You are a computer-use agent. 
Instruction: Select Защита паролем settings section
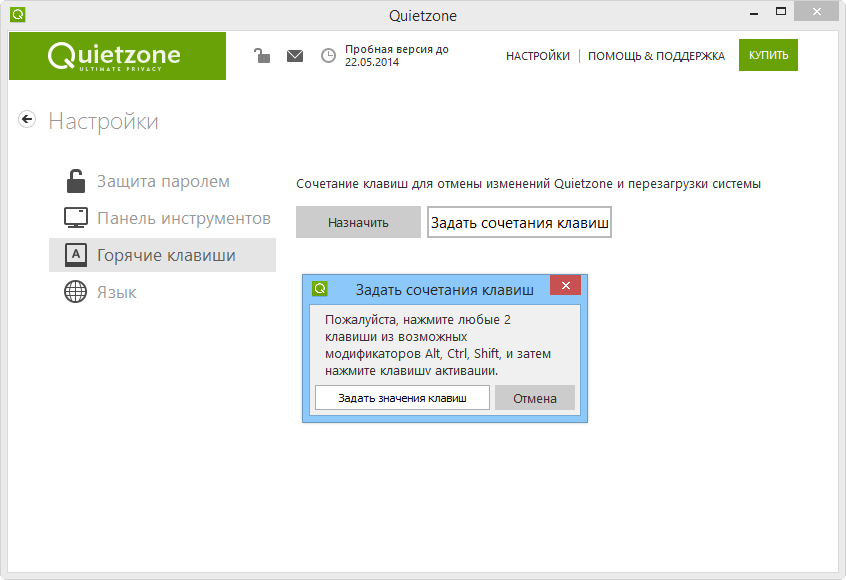point(163,181)
